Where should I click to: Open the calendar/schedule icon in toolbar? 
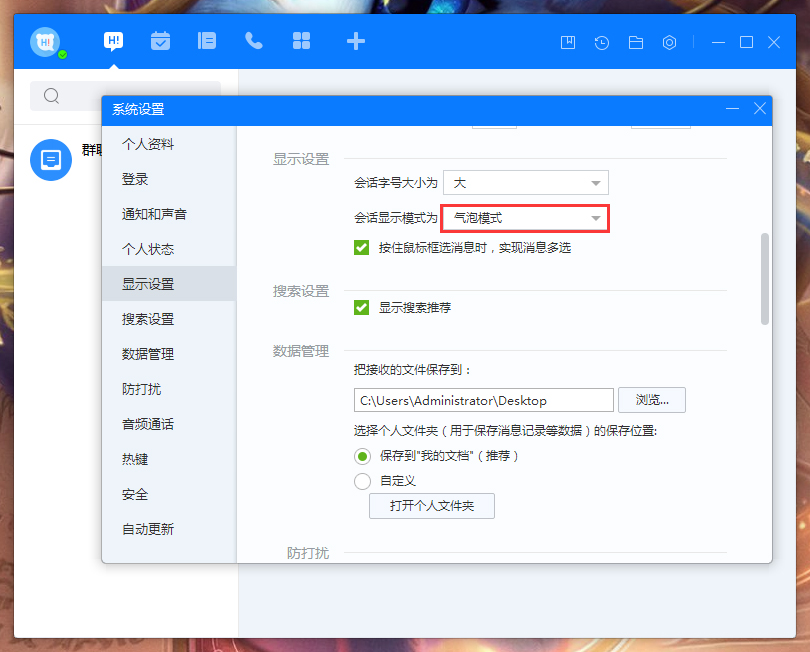click(159, 41)
